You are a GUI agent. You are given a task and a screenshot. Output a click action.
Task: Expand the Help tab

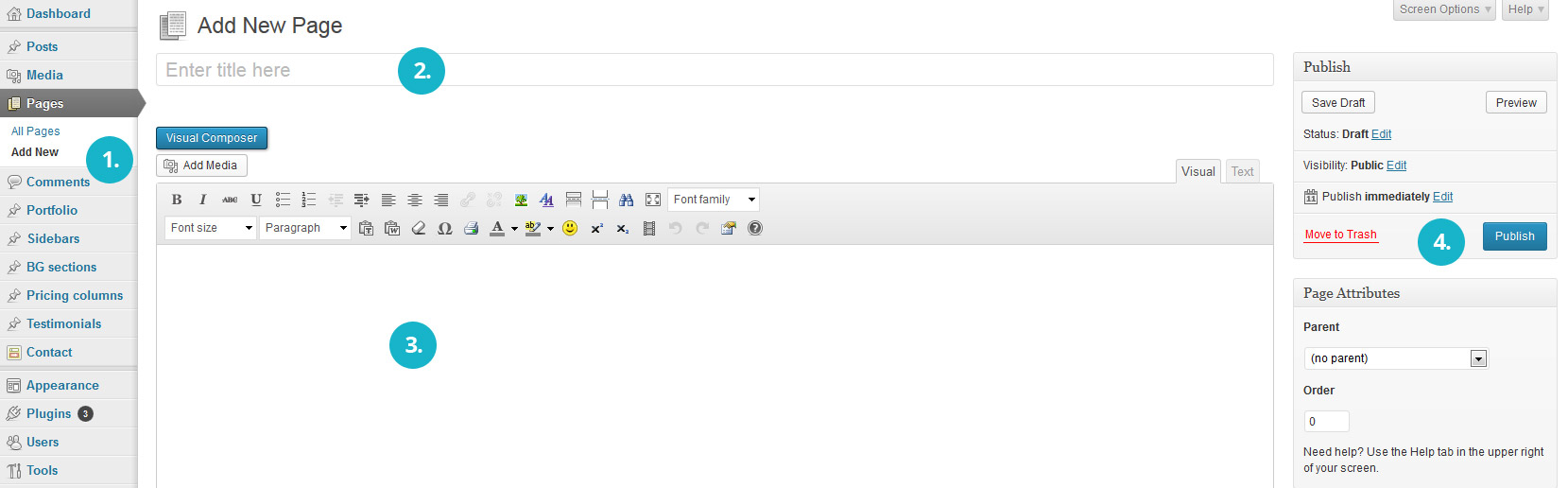click(1525, 9)
